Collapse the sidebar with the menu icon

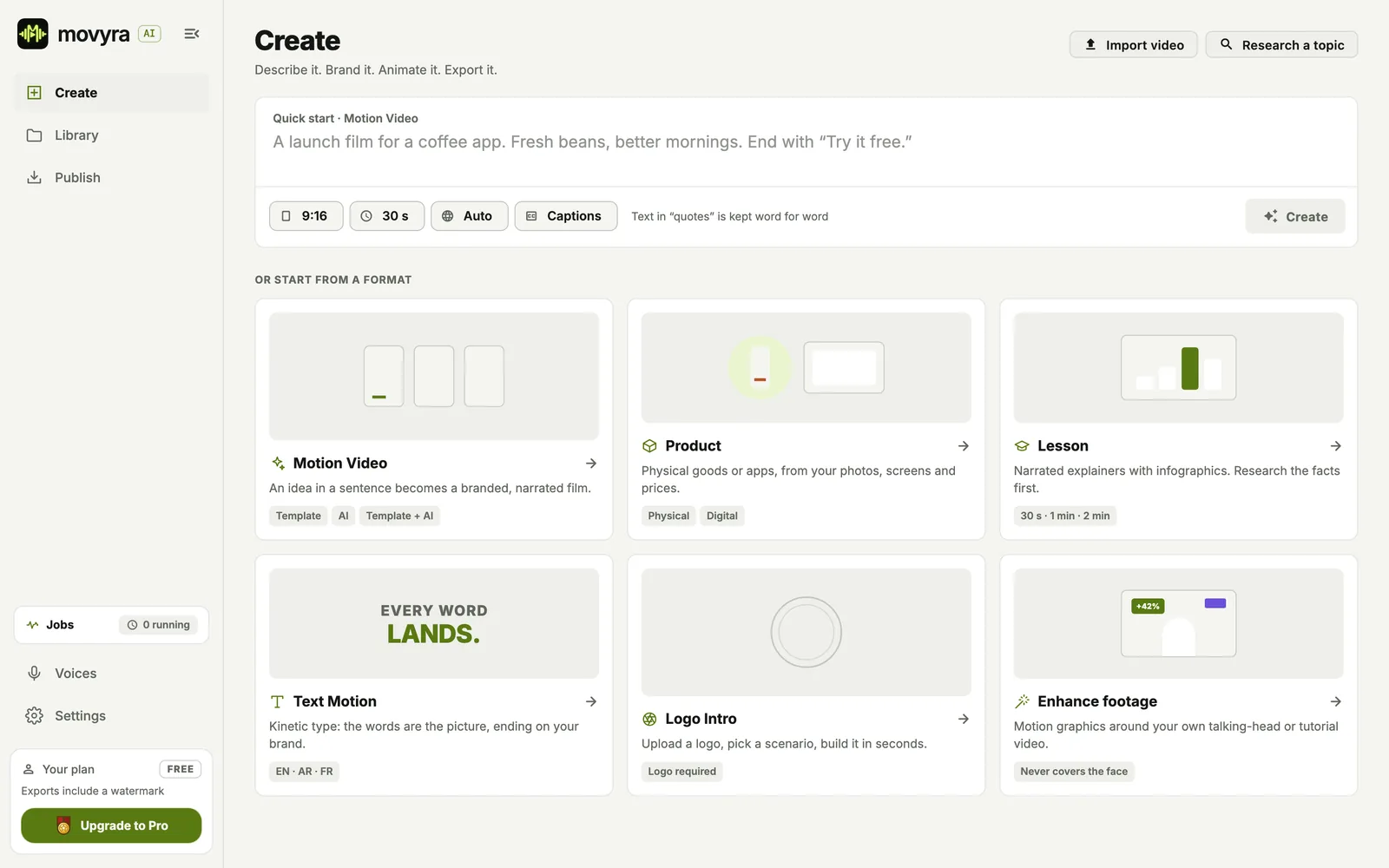pos(192,34)
